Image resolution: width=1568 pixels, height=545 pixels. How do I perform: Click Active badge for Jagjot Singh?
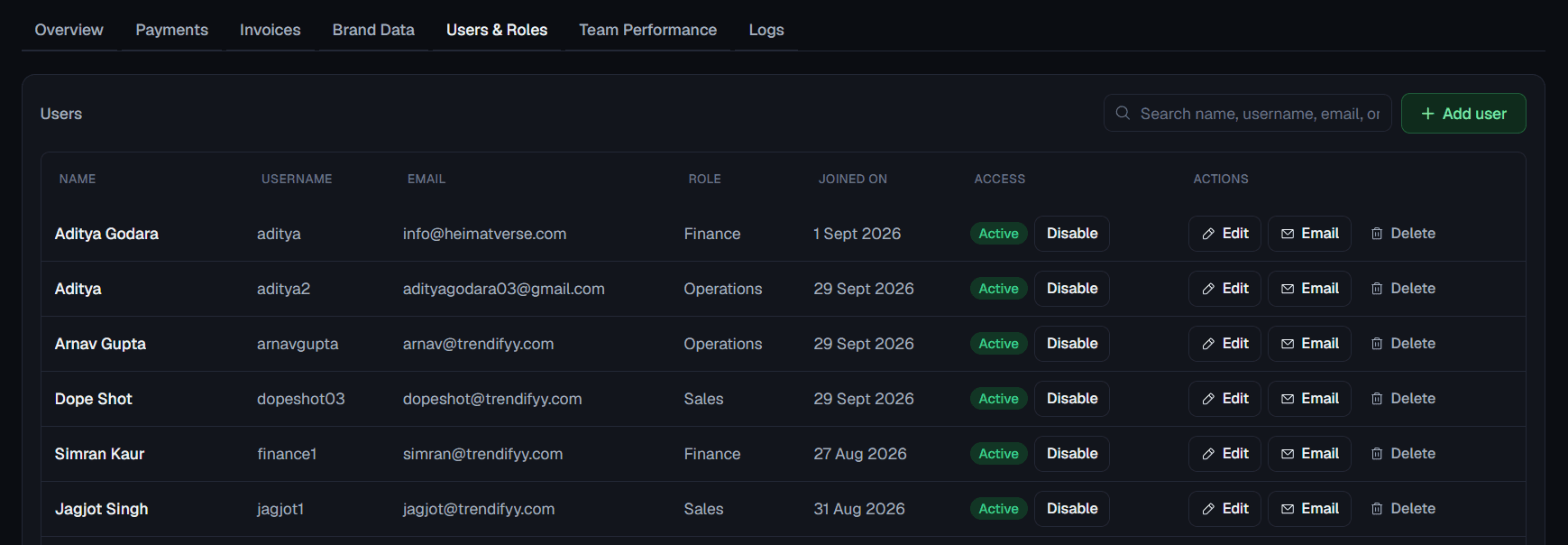point(998,509)
